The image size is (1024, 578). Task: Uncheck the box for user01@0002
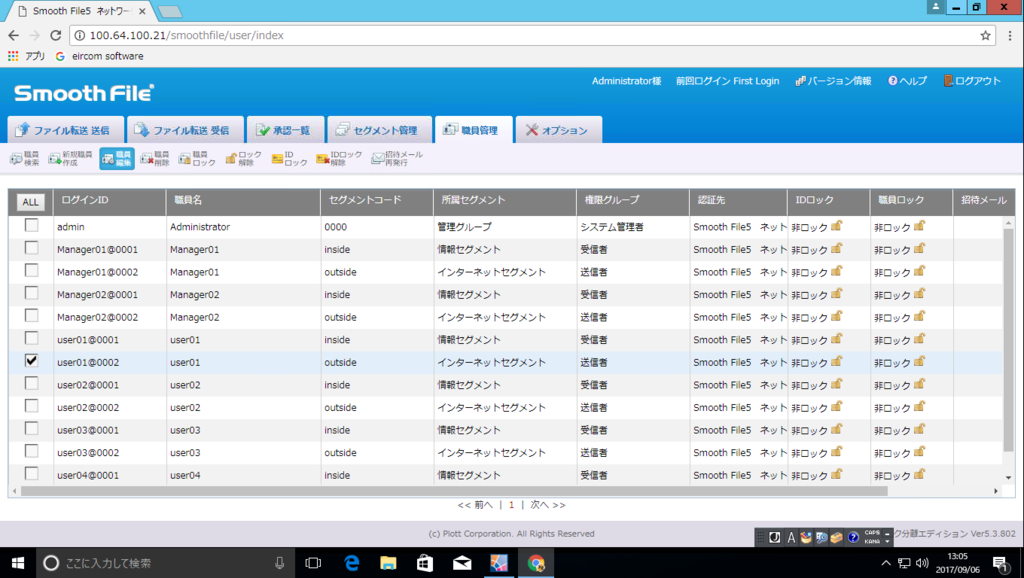pos(31,361)
